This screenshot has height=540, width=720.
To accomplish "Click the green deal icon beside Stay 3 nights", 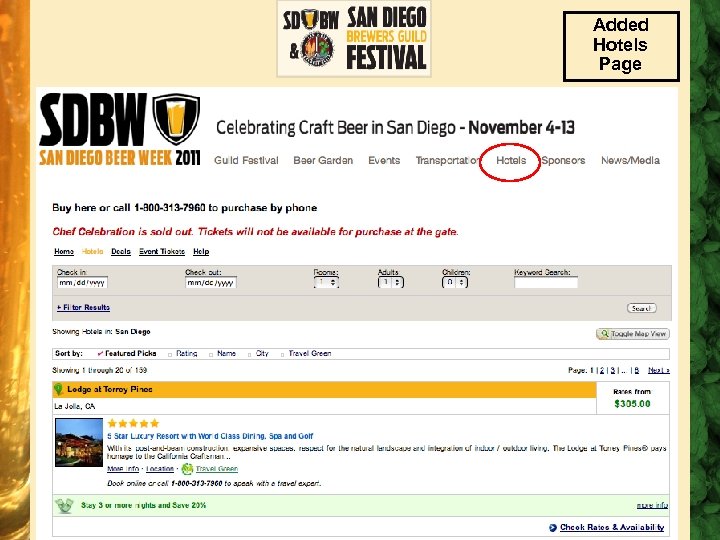I will (64, 506).
